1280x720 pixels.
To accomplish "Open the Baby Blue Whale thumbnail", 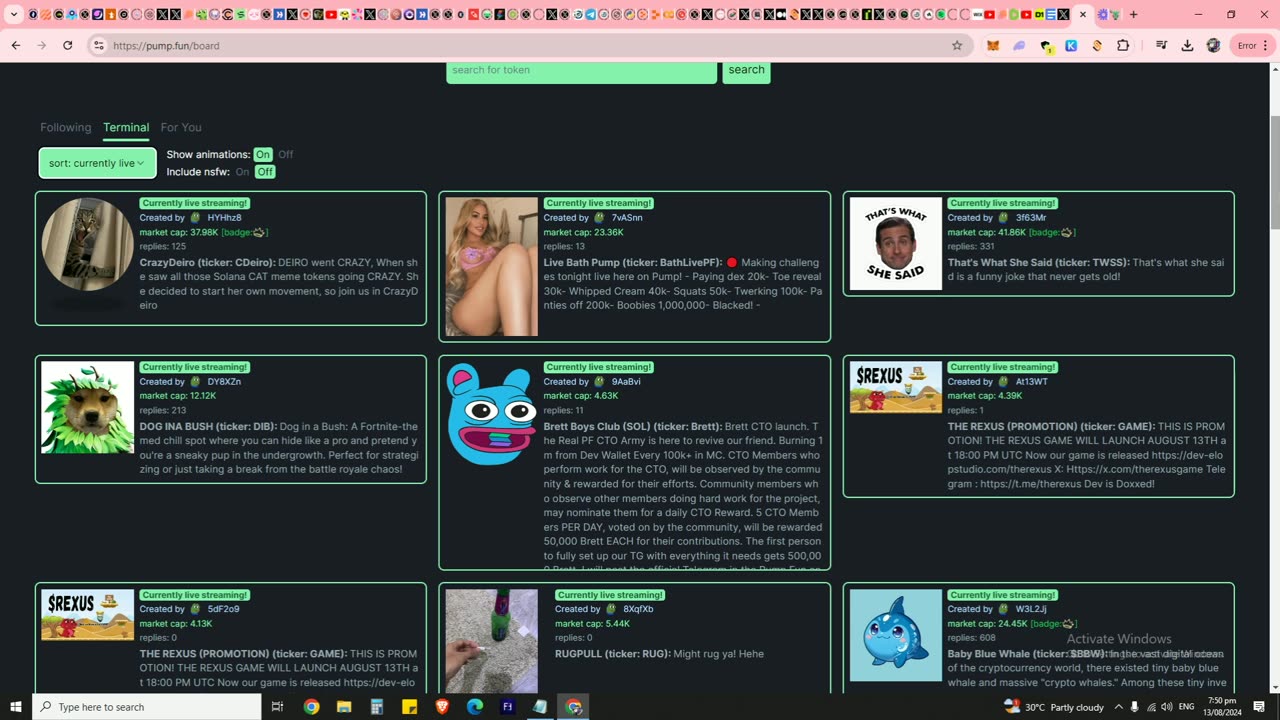I will point(896,635).
